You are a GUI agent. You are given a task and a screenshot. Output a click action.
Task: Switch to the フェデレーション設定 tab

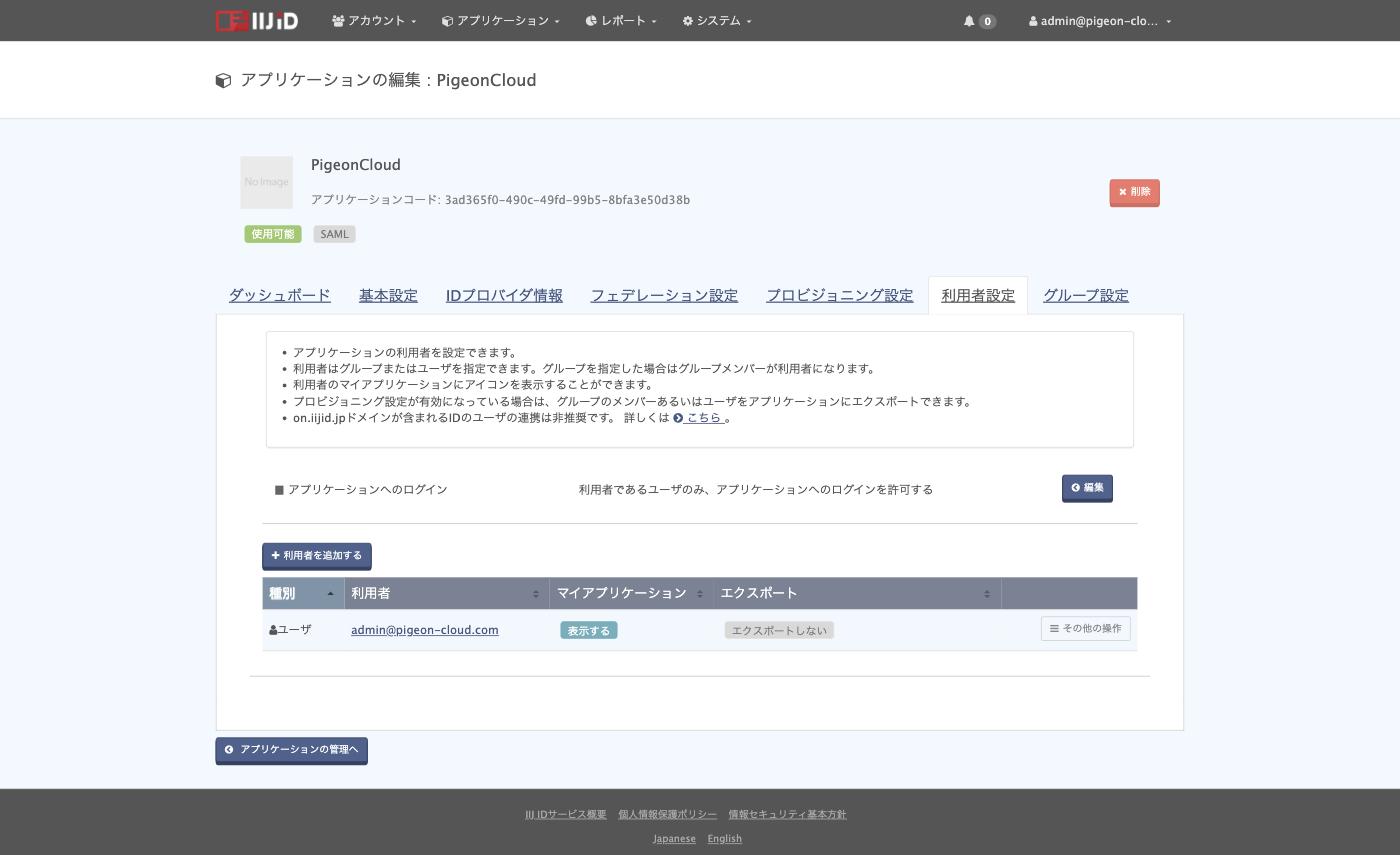tap(664, 295)
